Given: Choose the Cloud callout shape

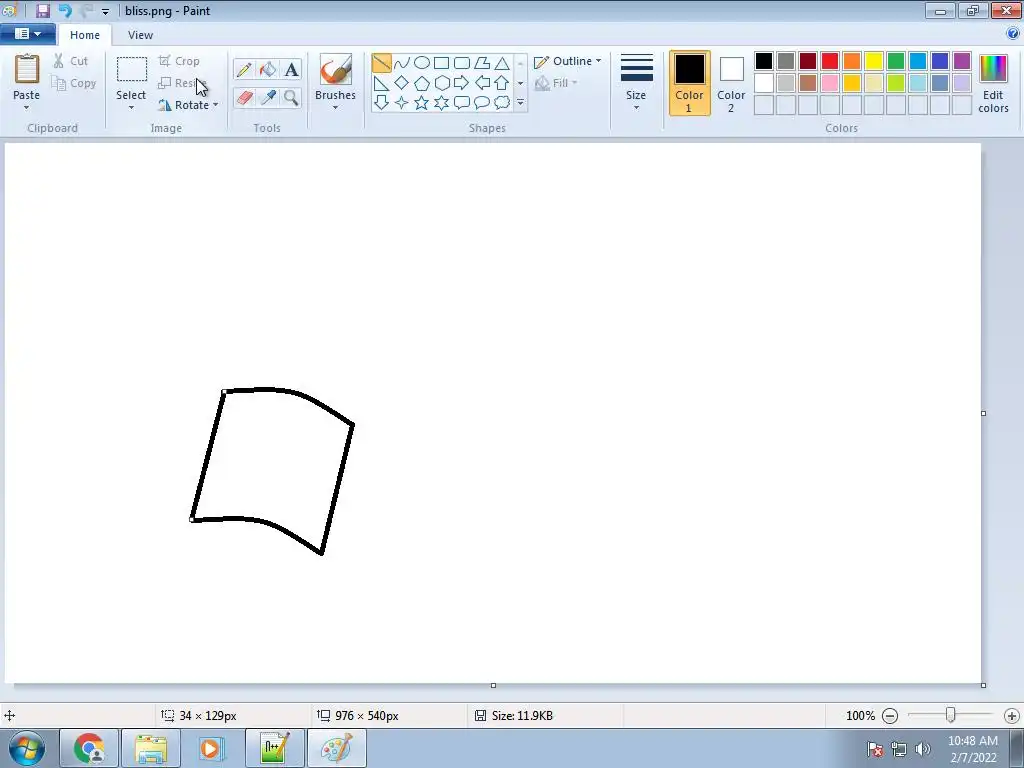Looking at the screenshot, I should (502, 103).
